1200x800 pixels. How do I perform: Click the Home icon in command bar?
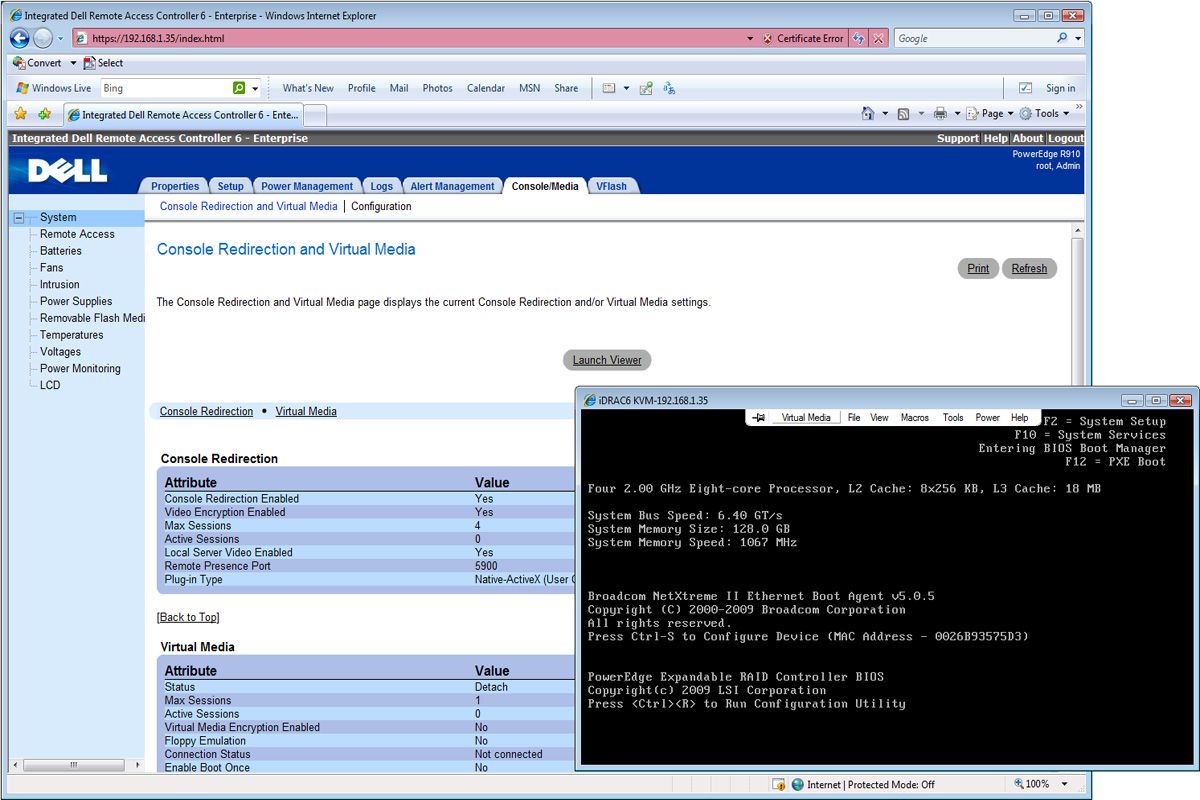(868, 114)
